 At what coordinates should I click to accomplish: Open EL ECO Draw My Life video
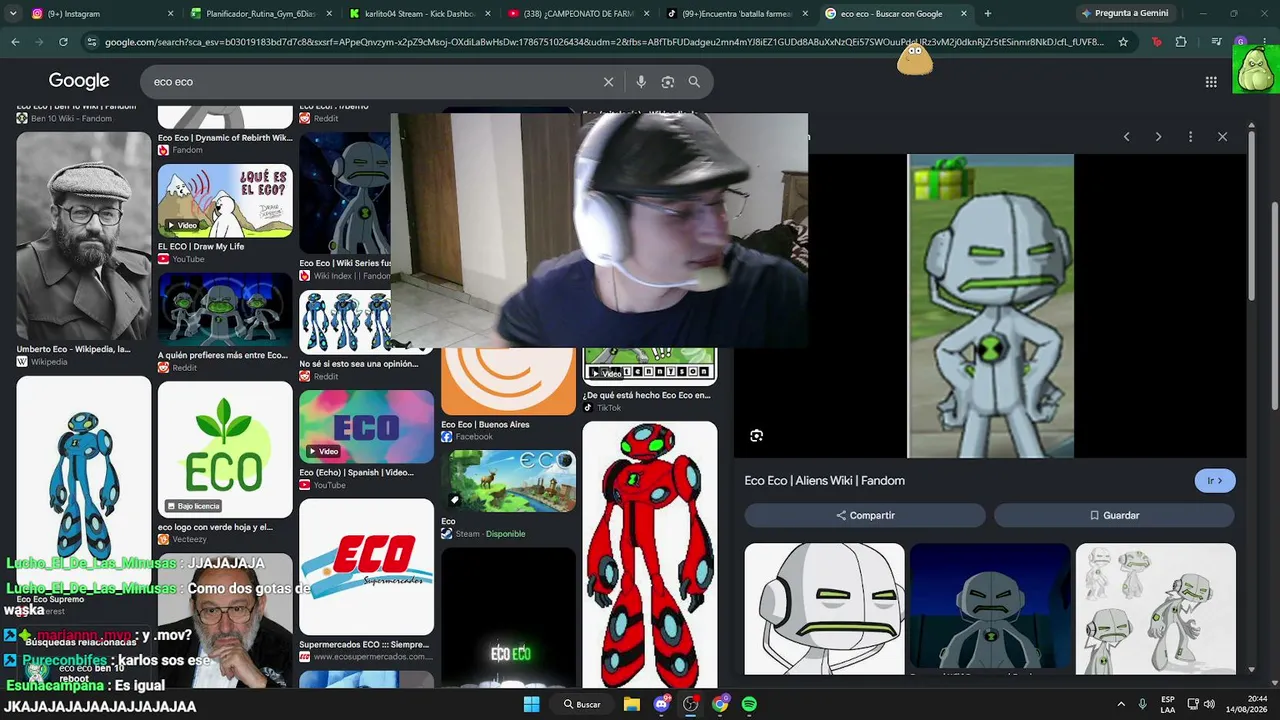tap(225, 201)
